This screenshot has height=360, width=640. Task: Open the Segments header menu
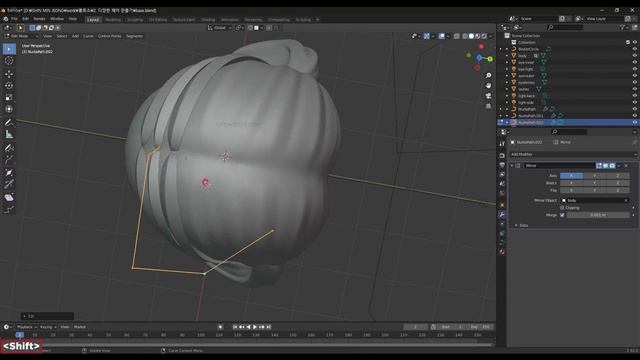tap(134, 36)
